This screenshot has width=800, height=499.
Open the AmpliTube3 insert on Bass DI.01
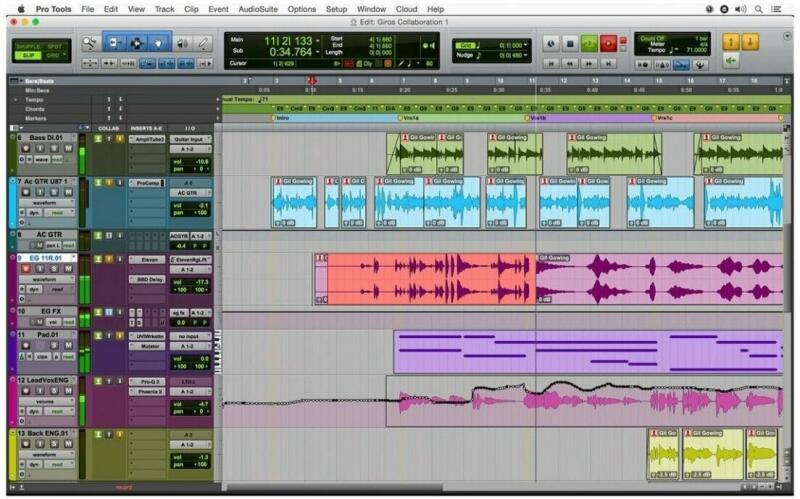coord(147,139)
